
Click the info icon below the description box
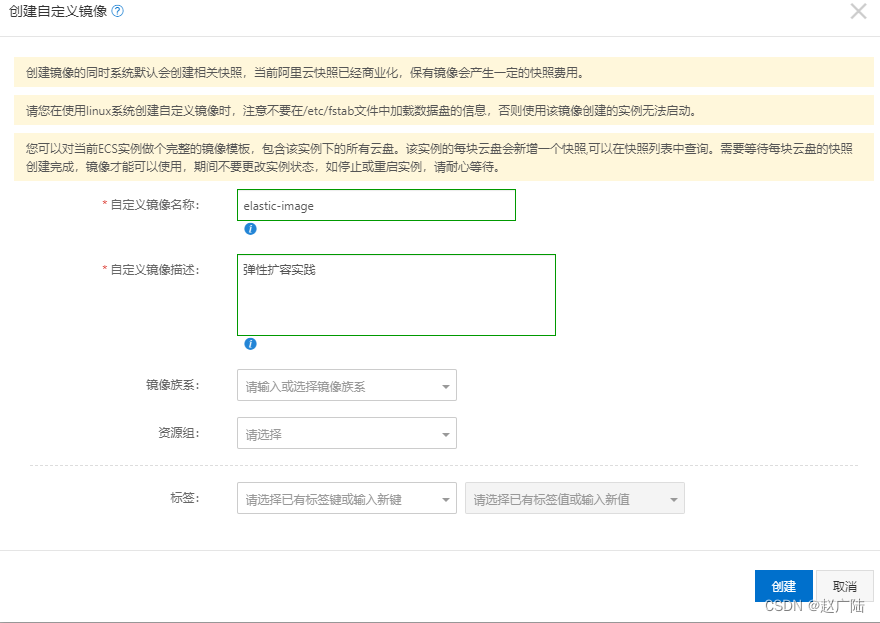[250, 345]
